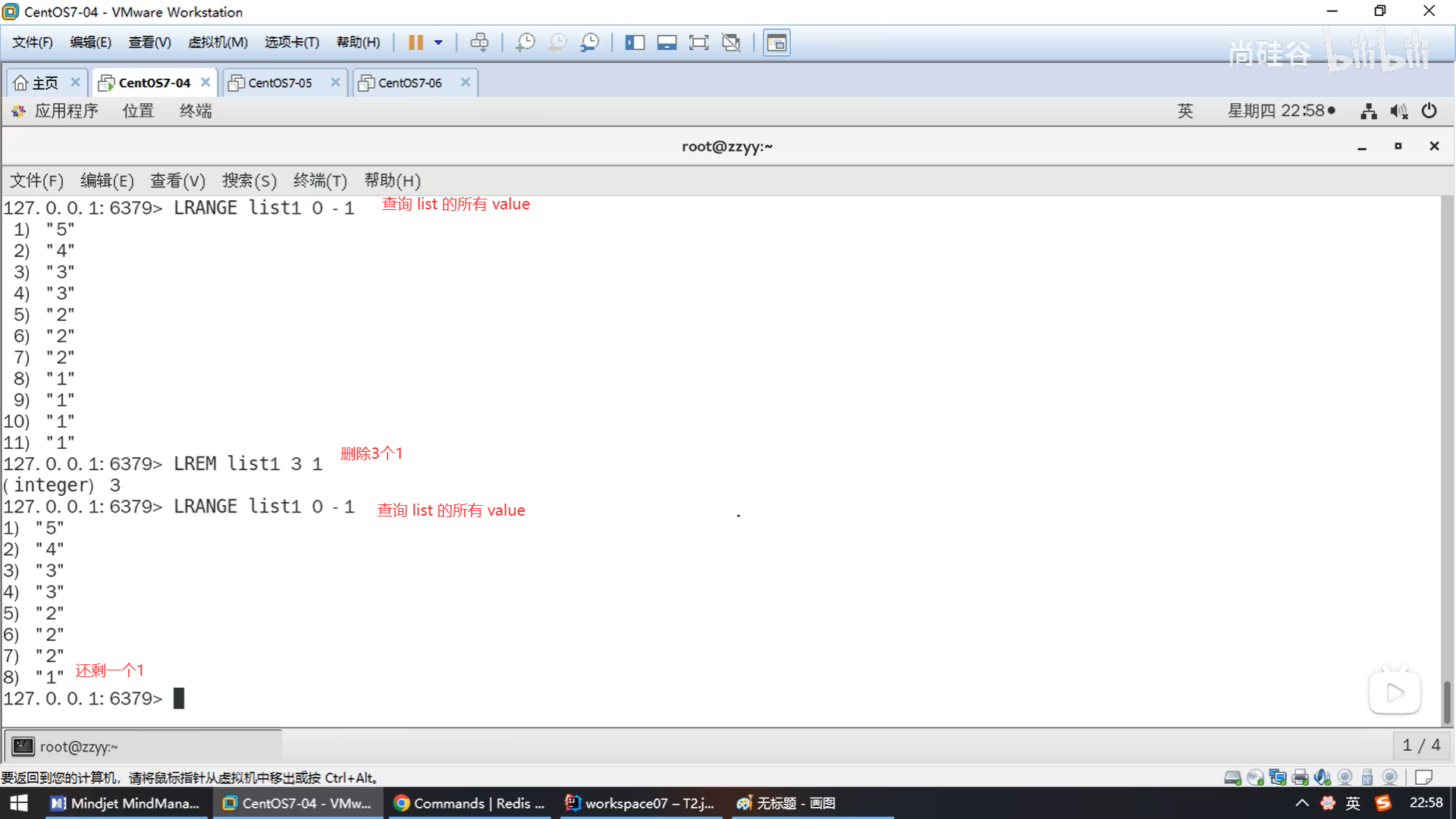This screenshot has width=1456, height=819.
Task: Open Commands | Redis Chrome taskbar item
Action: pyautogui.click(x=469, y=803)
